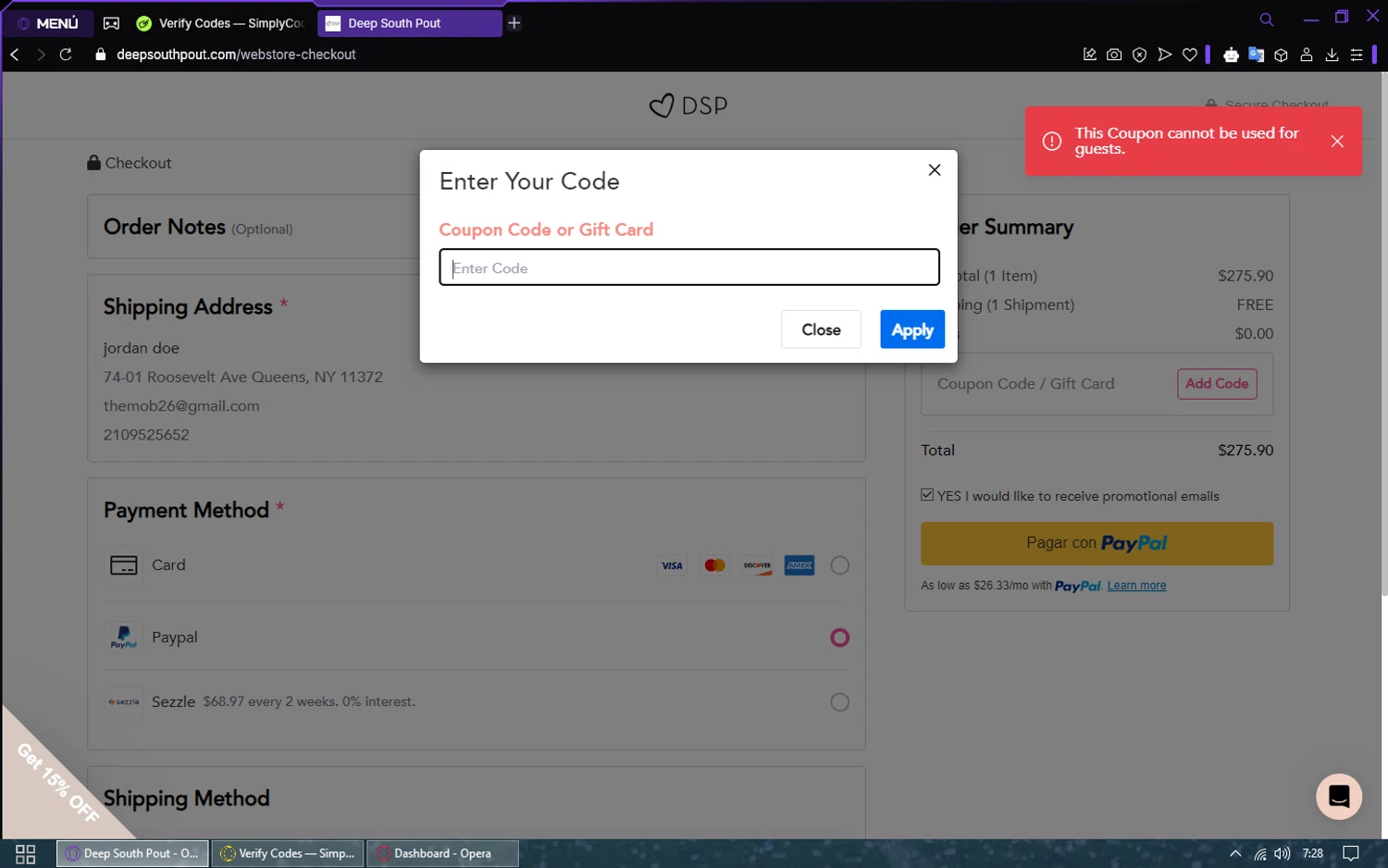Reload the checkout page
The image size is (1388, 868).
point(66,55)
